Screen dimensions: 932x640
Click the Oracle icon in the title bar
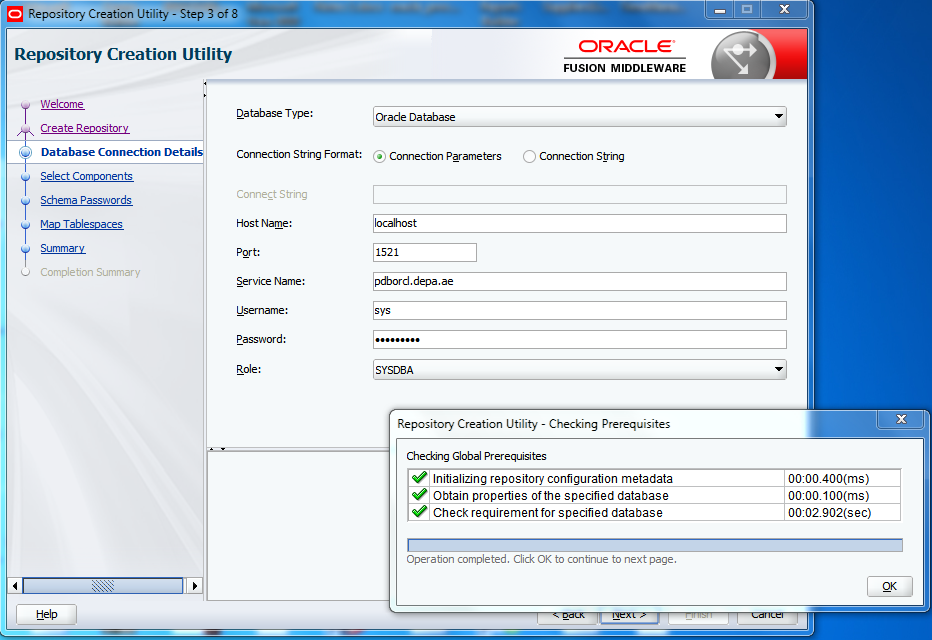click(15, 14)
